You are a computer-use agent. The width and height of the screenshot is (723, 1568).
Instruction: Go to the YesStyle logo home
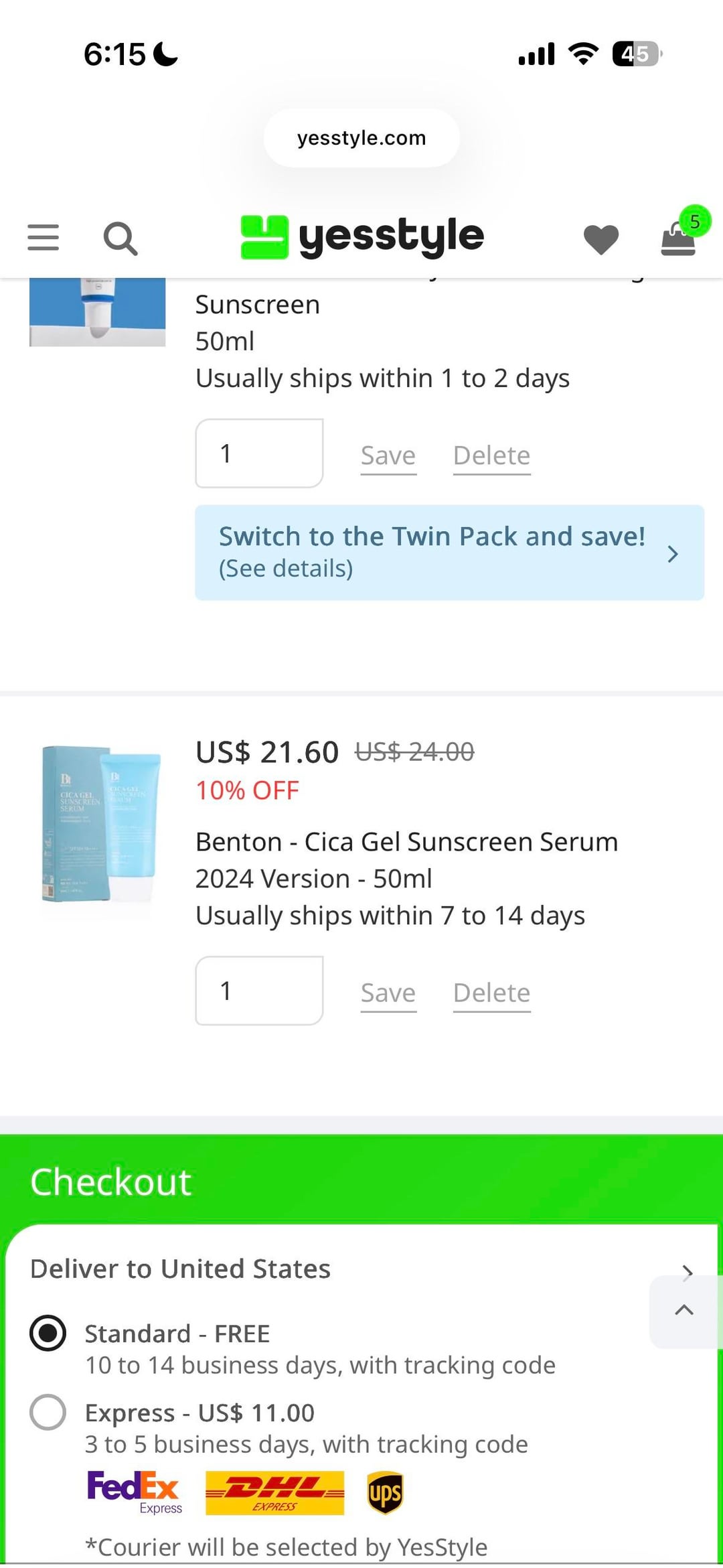362,237
